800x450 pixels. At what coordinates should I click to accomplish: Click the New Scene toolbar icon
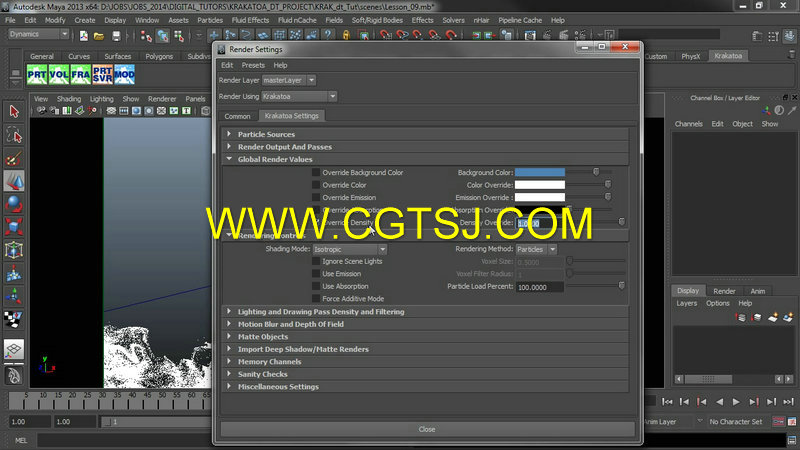click(84, 35)
